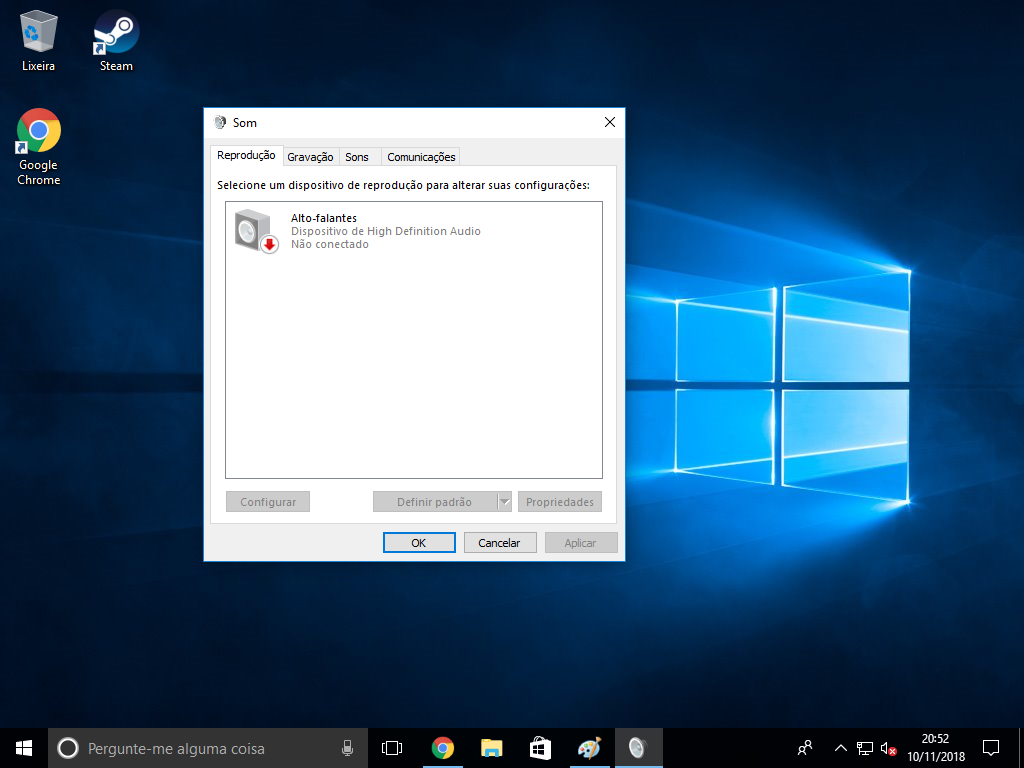The height and width of the screenshot is (768, 1024).
Task: Open the Task View button
Action: click(x=392, y=748)
